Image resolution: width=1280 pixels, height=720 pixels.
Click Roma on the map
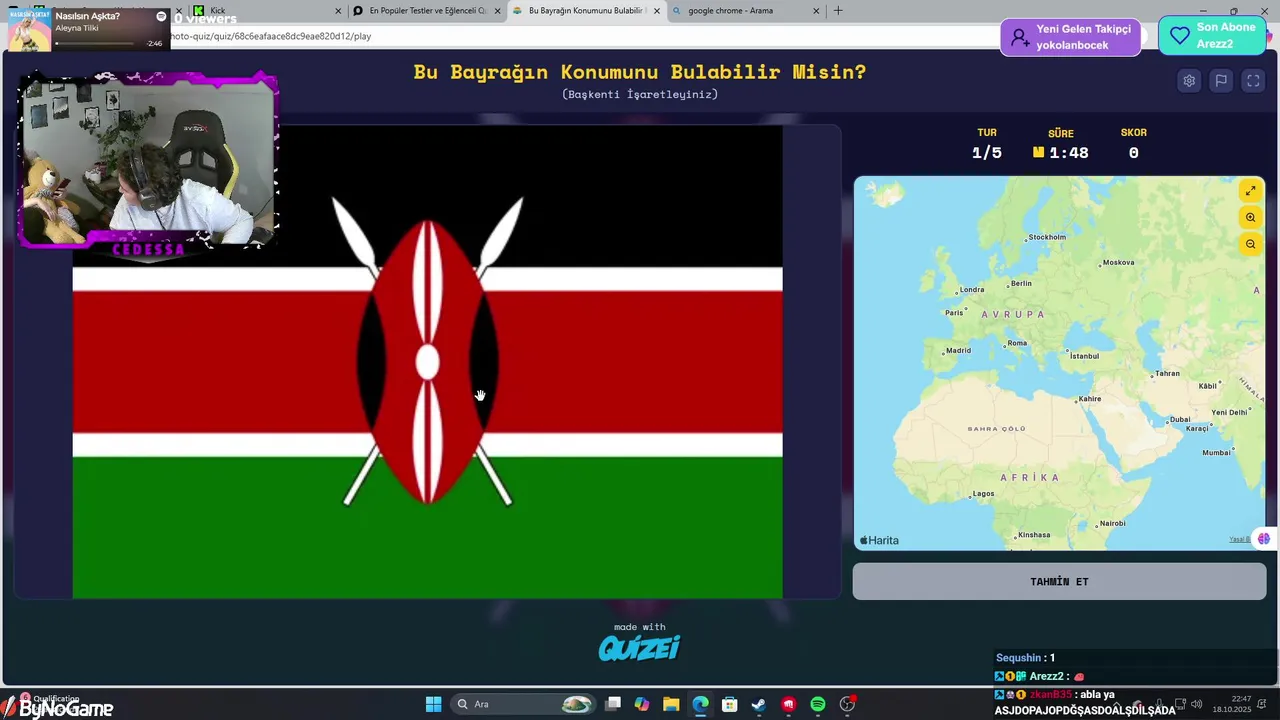pyautogui.click(x=1014, y=343)
